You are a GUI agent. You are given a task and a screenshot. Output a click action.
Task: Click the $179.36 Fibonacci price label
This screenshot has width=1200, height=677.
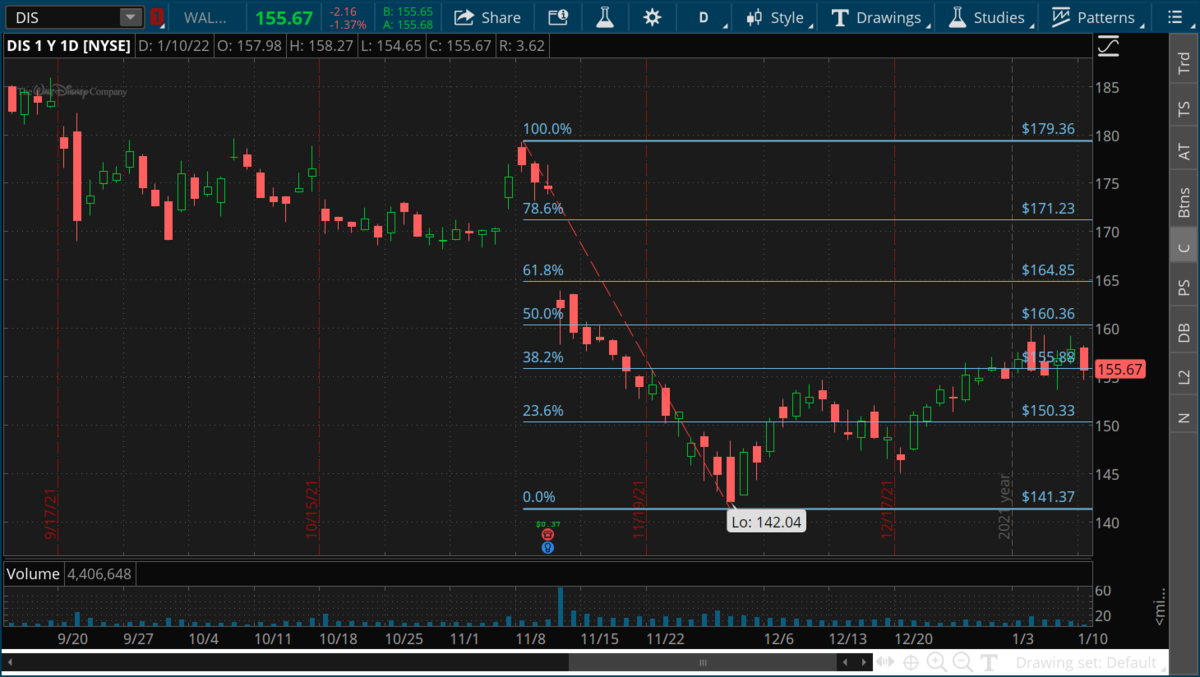click(1048, 129)
